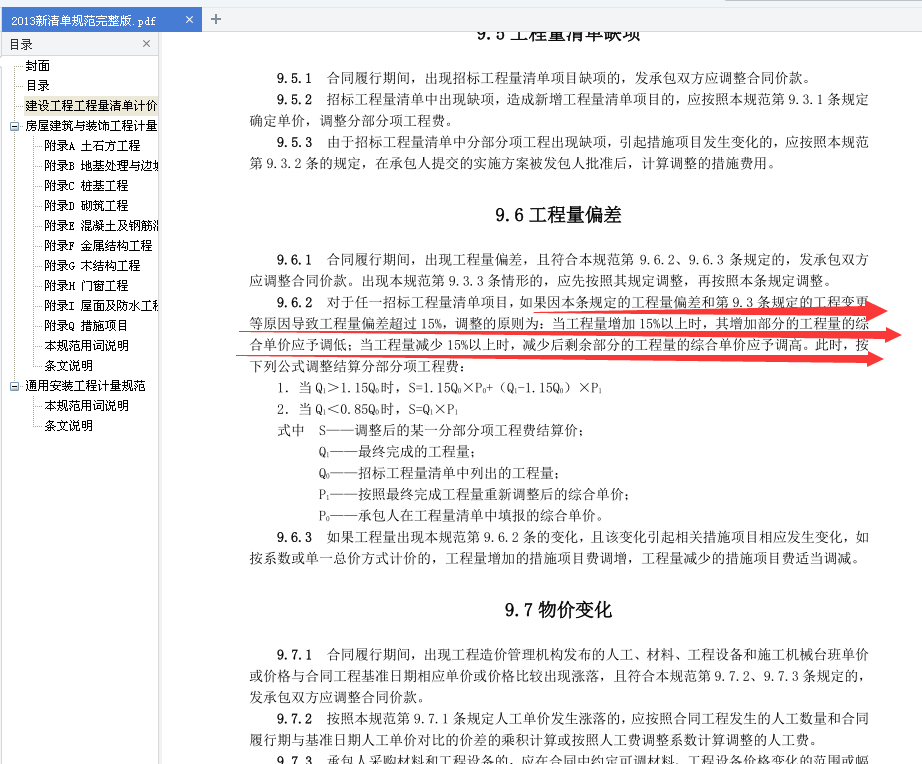
Task: Select the 通用安装工程计量规范 bookmark
Action: coord(85,386)
